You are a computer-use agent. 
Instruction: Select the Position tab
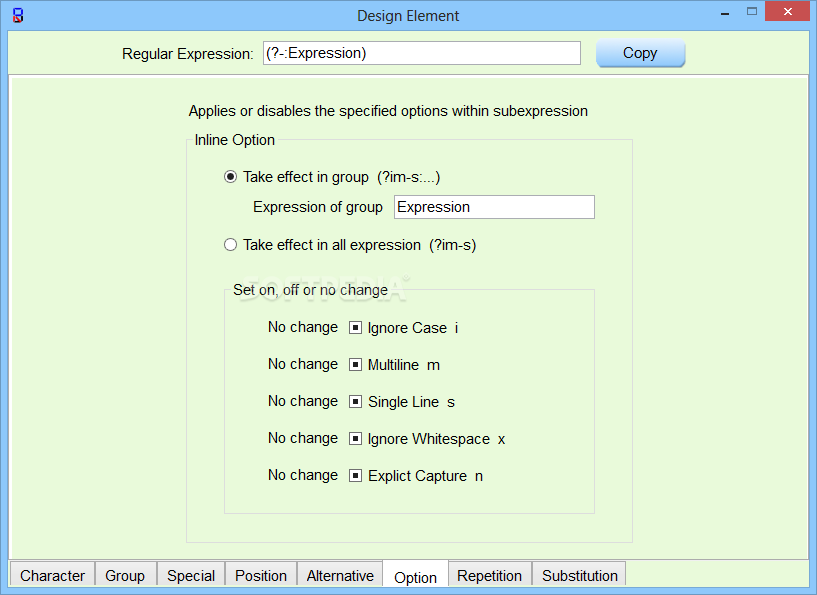click(261, 575)
